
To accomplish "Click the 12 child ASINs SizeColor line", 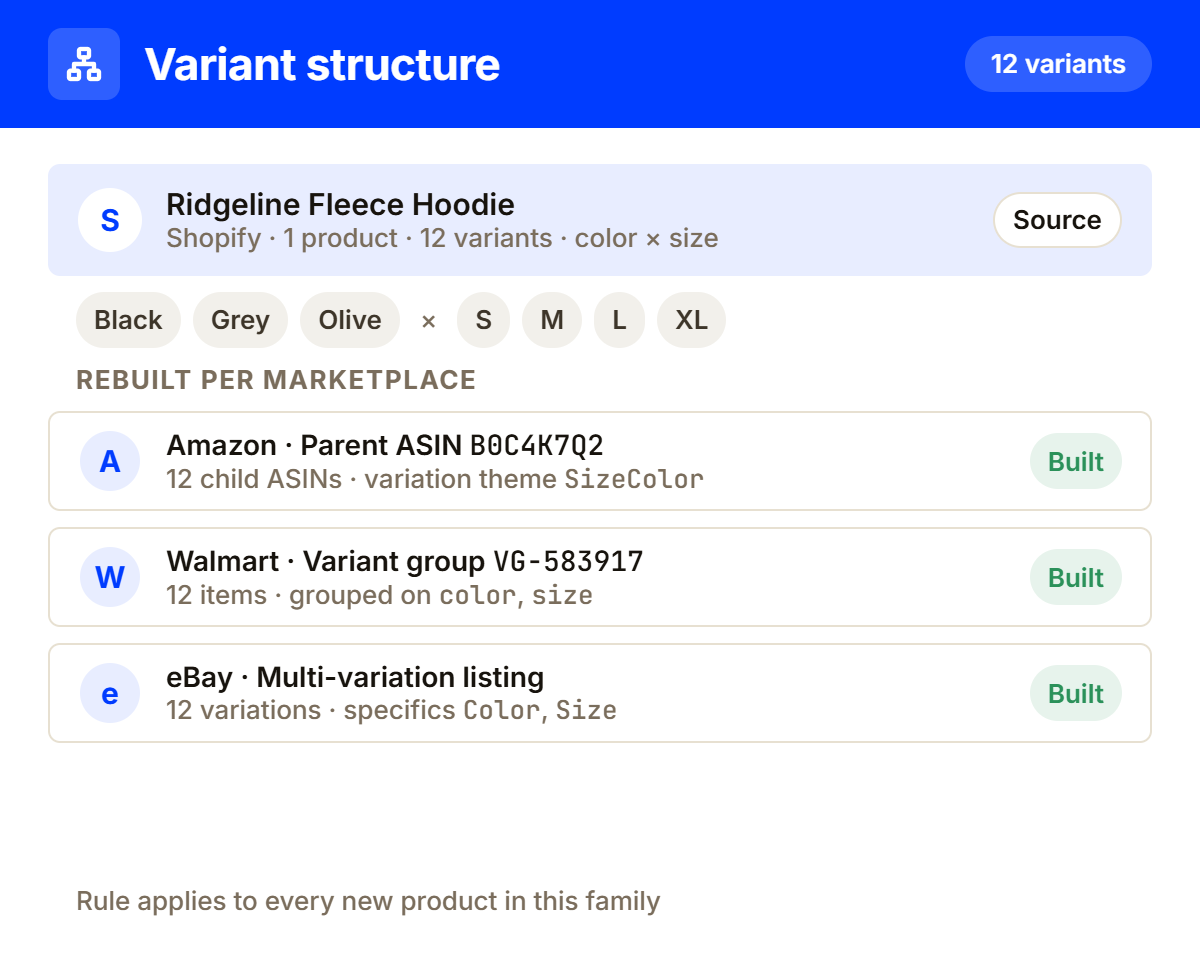I will (435, 479).
